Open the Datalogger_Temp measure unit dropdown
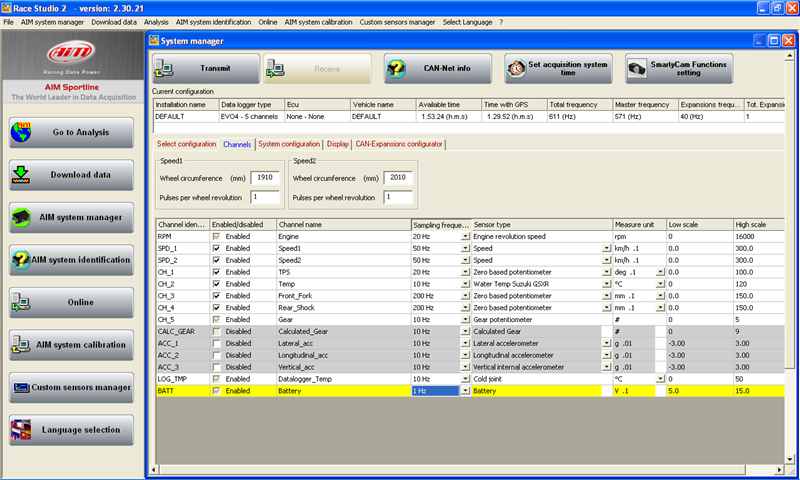The height and width of the screenshot is (480, 800). point(660,379)
